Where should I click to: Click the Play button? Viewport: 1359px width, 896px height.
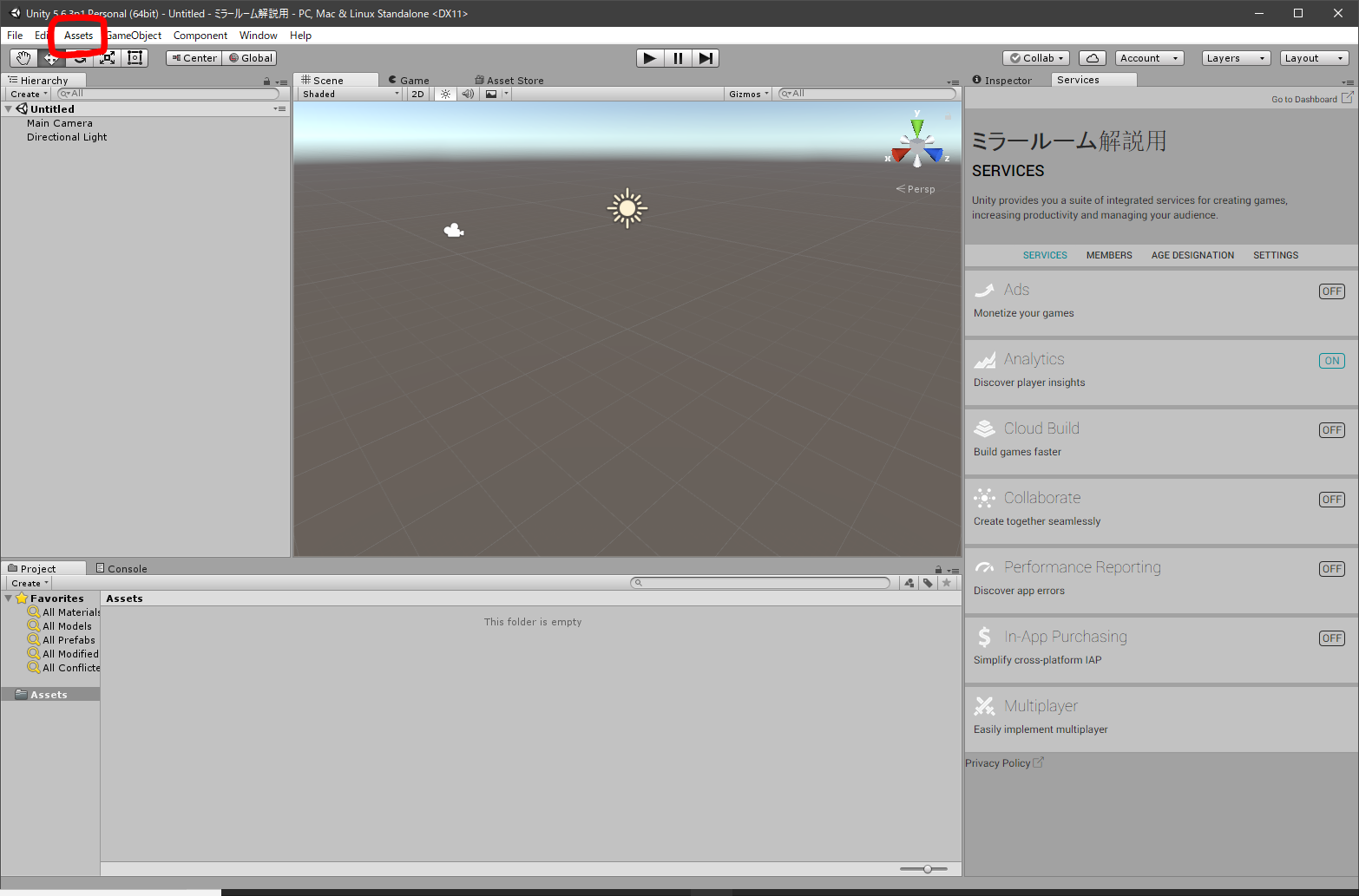click(650, 58)
